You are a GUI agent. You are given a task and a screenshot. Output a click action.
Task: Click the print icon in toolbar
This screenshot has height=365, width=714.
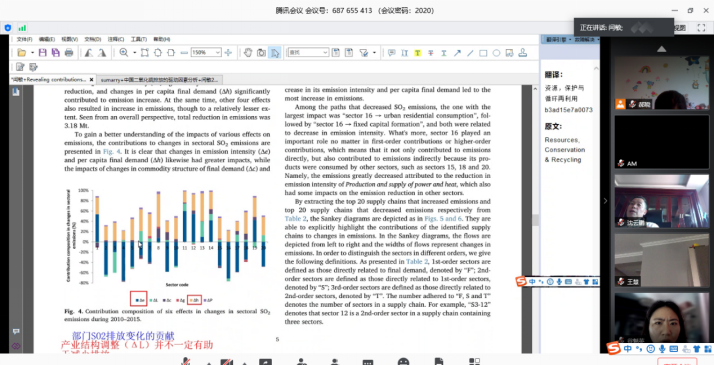(69, 53)
